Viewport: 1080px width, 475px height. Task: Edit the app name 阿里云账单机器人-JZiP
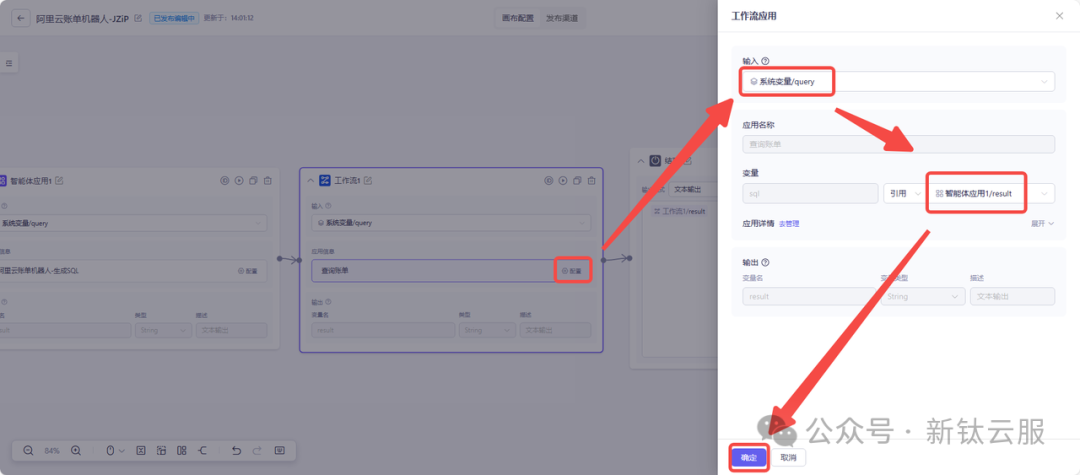[138, 18]
